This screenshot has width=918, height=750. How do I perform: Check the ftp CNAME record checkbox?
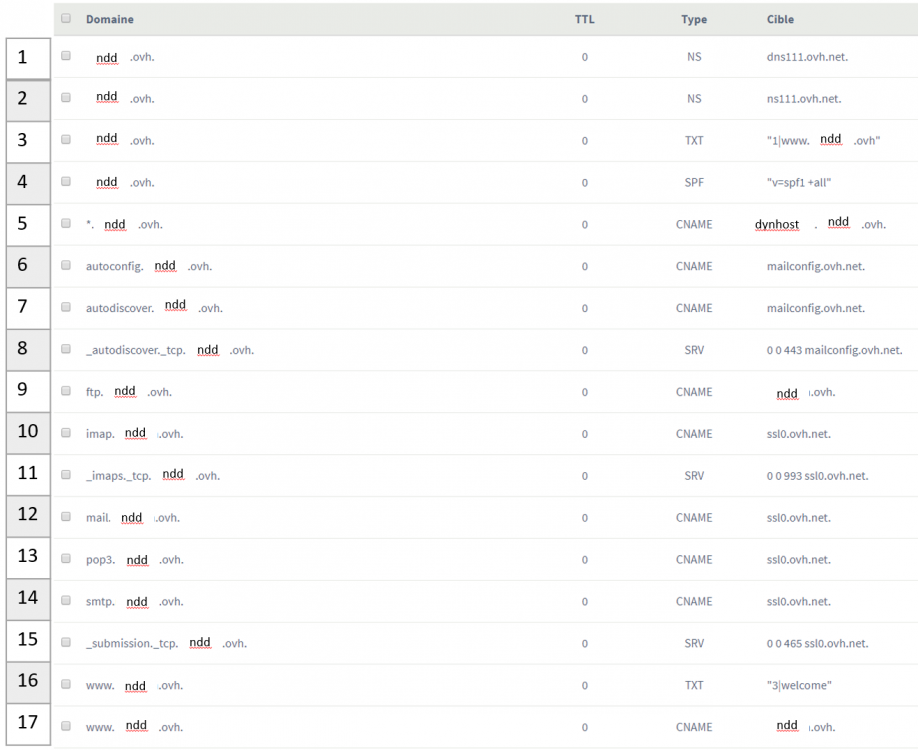pos(66,391)
